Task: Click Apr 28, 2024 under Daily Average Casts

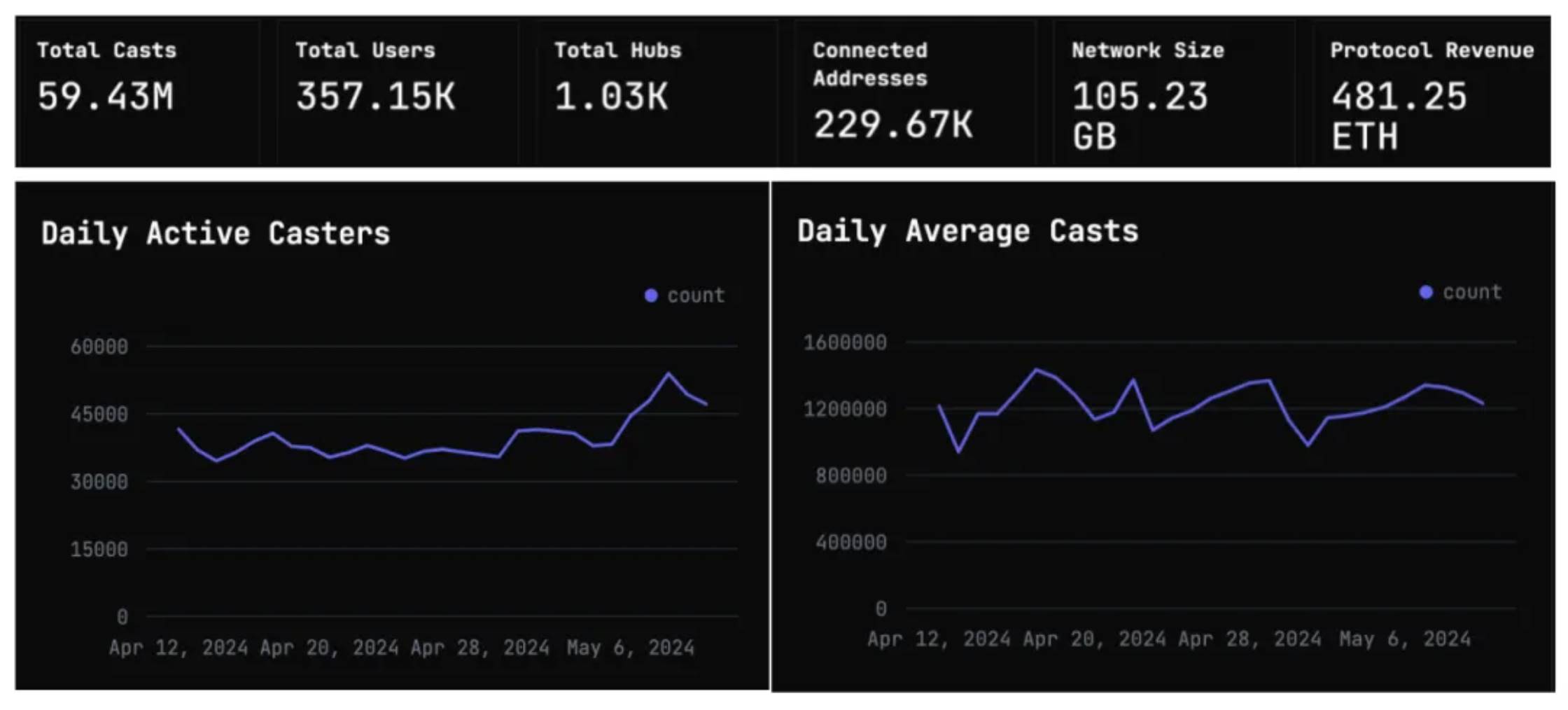Action: [x=1249, y=639]
